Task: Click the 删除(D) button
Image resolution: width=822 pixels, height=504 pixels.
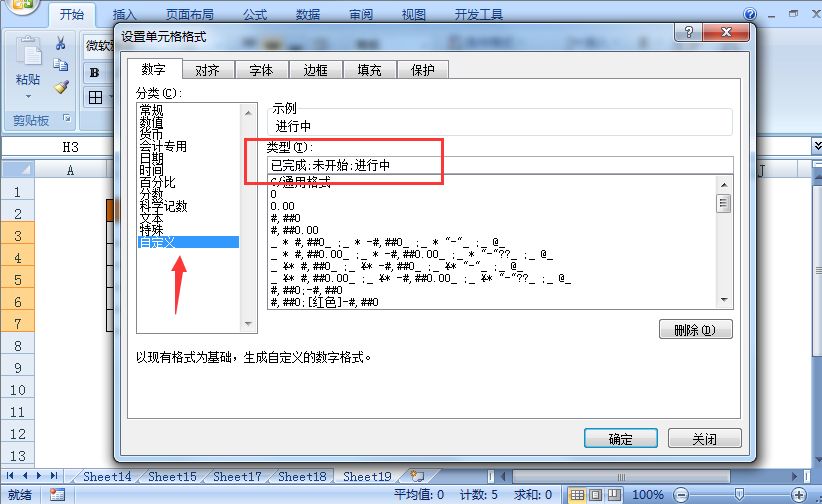Action: 695,330
